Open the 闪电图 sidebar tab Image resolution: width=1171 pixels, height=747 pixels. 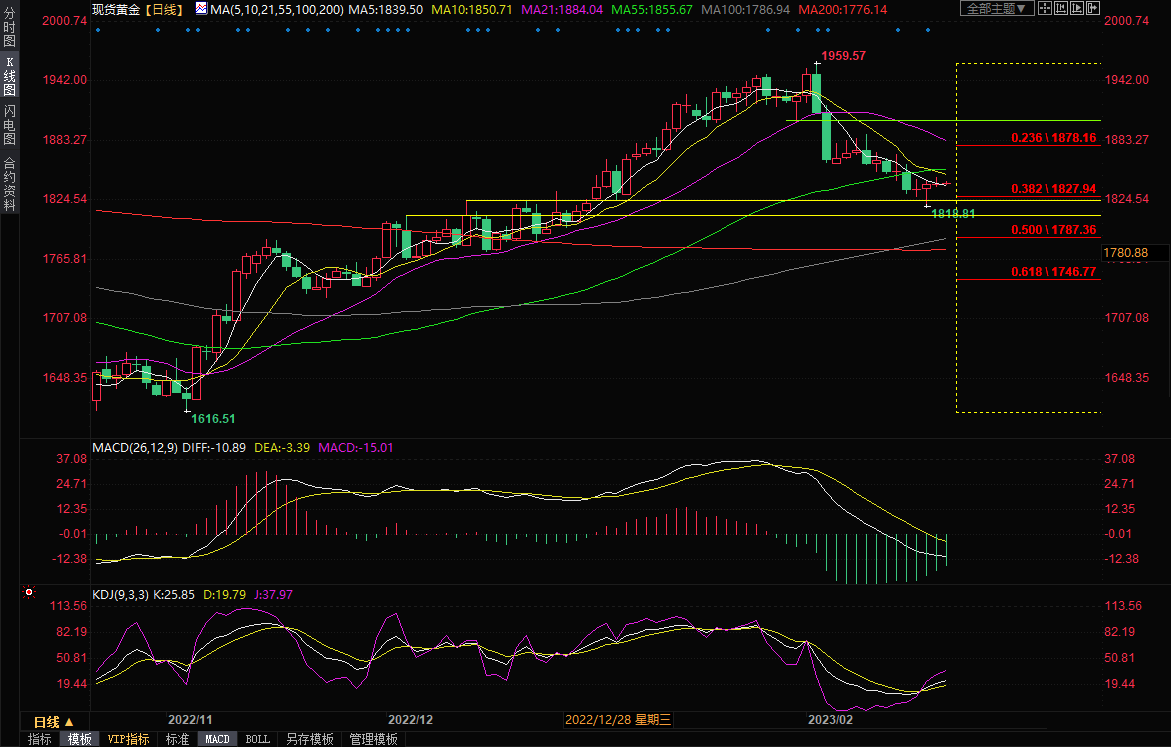[x=10, y=126]
